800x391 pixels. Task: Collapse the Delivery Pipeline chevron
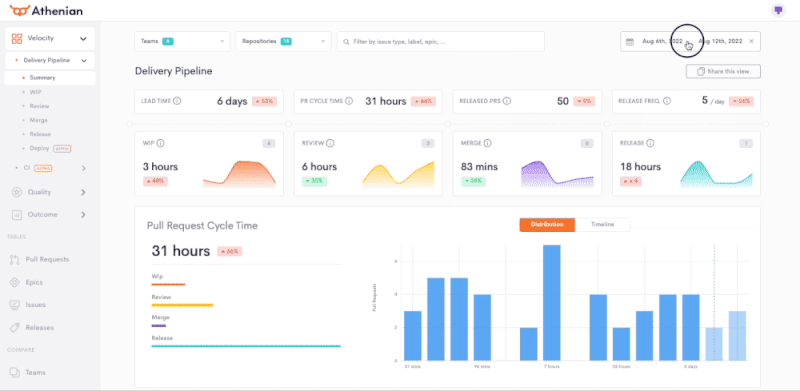pyautogui.click(x=83, y=61)
